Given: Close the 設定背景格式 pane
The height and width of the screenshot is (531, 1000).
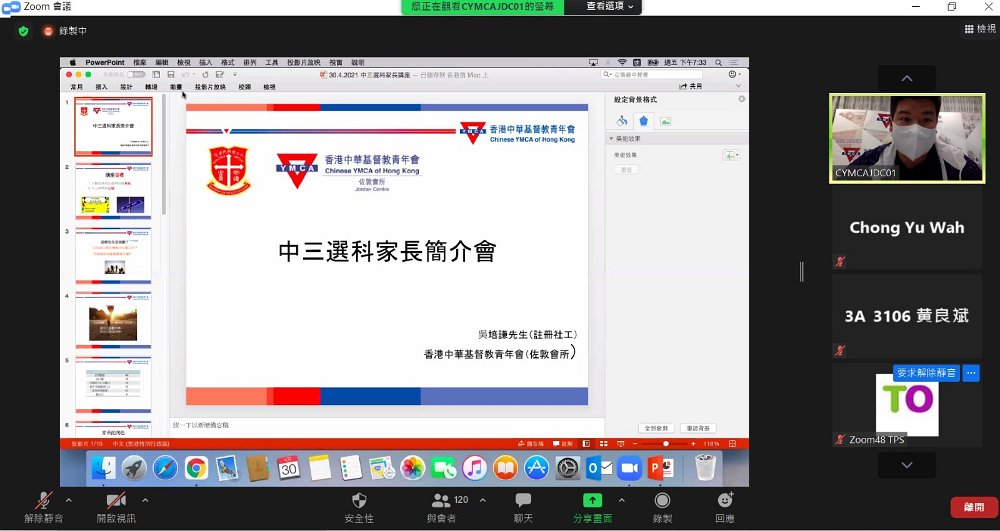Looking at the screenshot, I should pyautogui.click(x=742, y=99).
